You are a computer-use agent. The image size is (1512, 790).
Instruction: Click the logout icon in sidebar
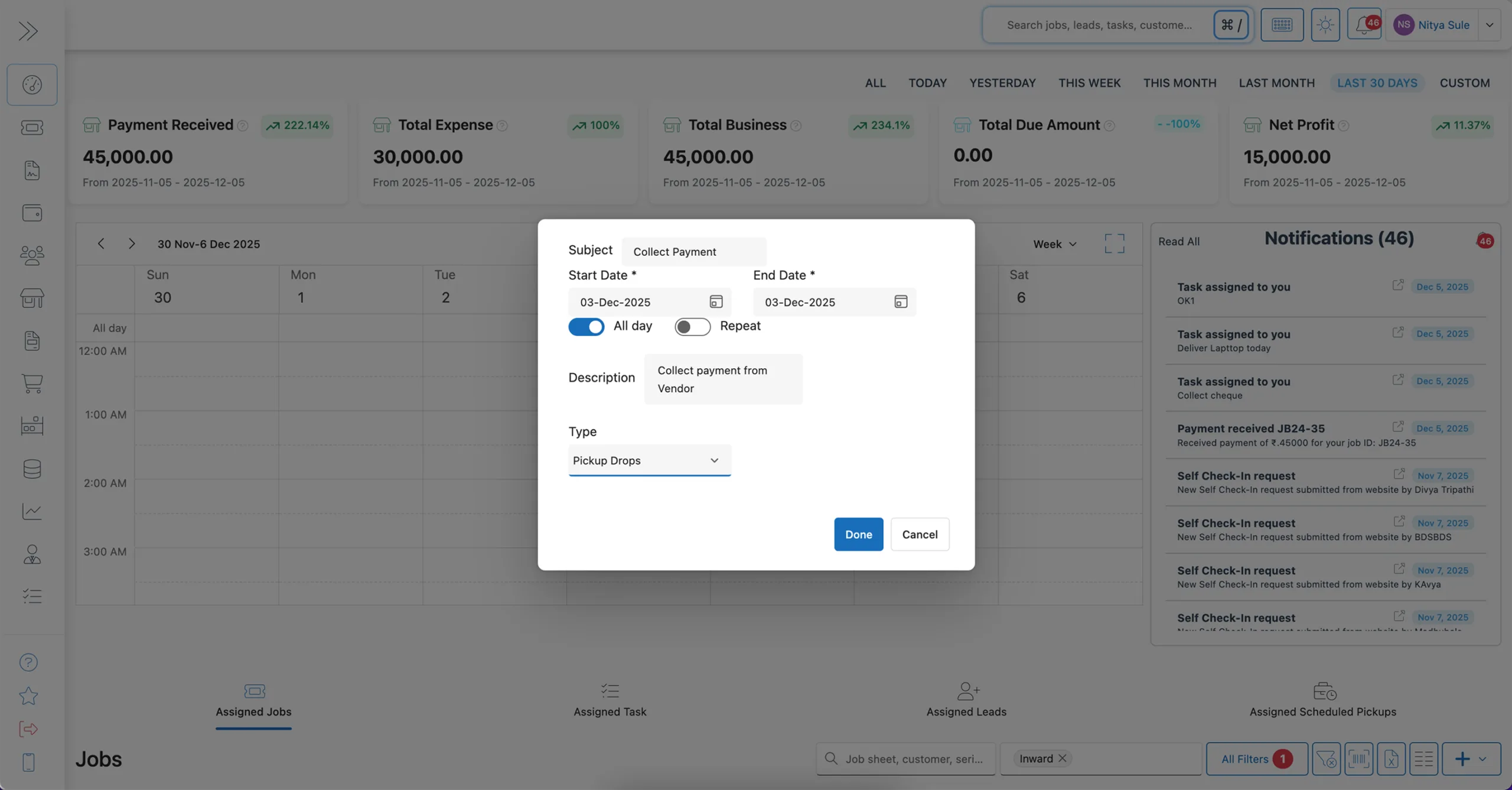point(28,729)
